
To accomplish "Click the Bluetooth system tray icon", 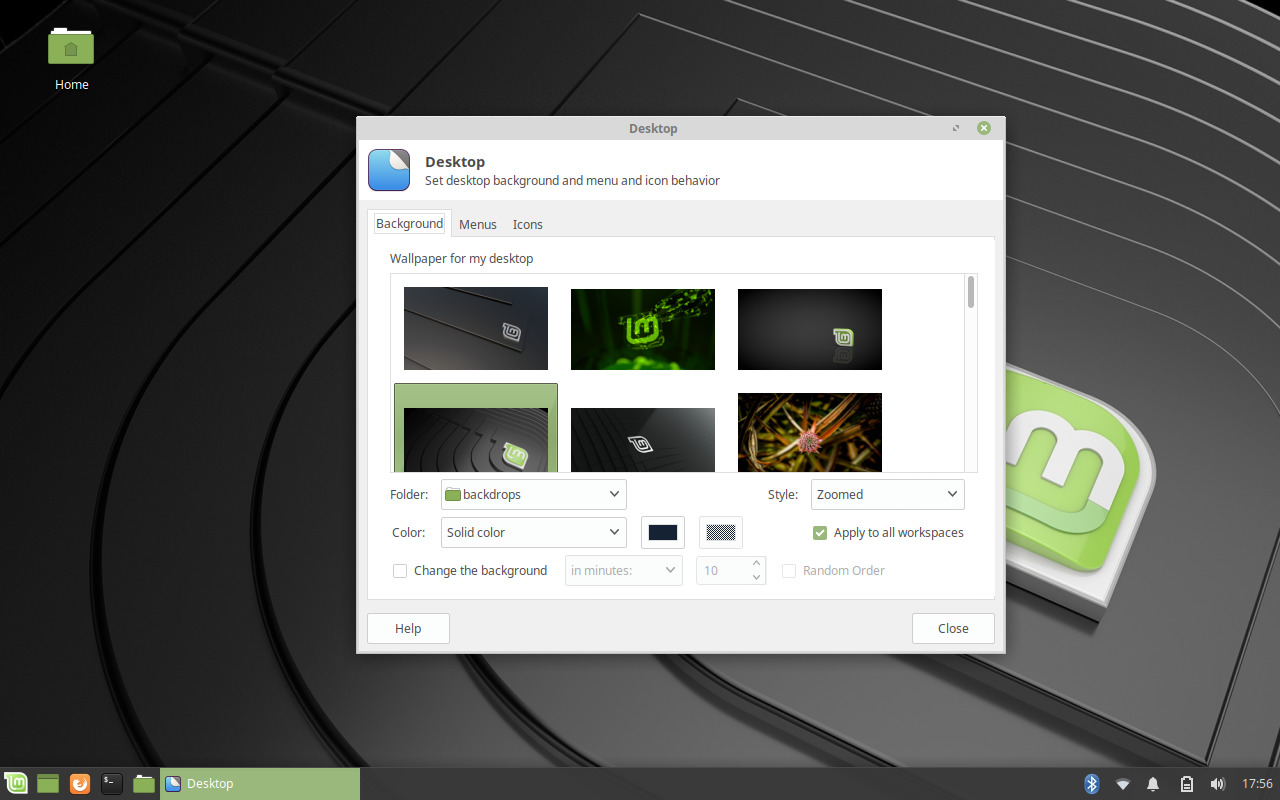I will coord(1090,783).
